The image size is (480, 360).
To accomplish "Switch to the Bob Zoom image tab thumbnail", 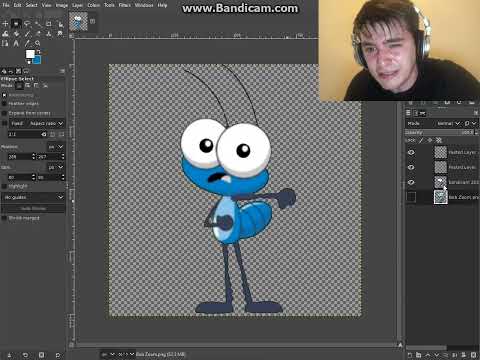I will [78, 22].
